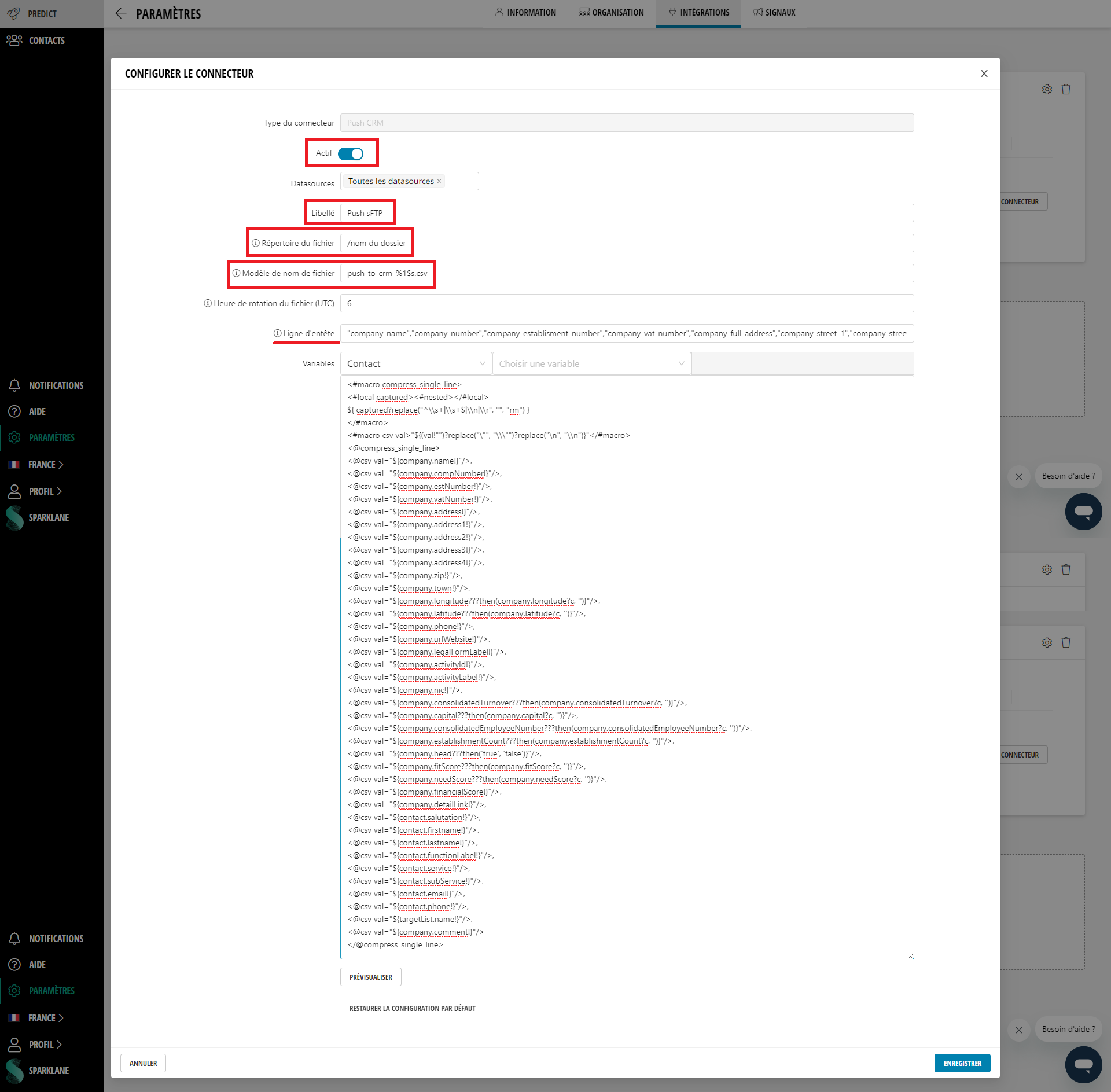Go back using the arrow beside Paramètres
The width and height of the screenshot is (1111, 1092).
(120, 13)
